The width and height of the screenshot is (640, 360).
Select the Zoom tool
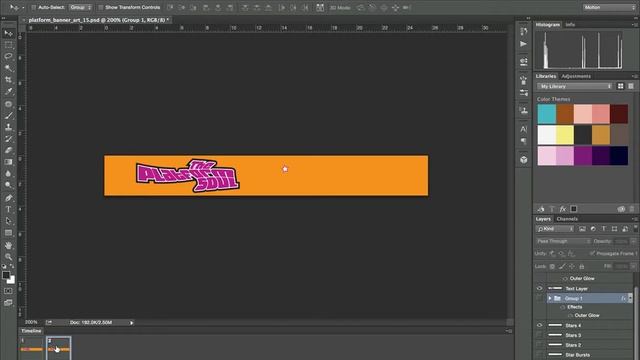(9, 257)
